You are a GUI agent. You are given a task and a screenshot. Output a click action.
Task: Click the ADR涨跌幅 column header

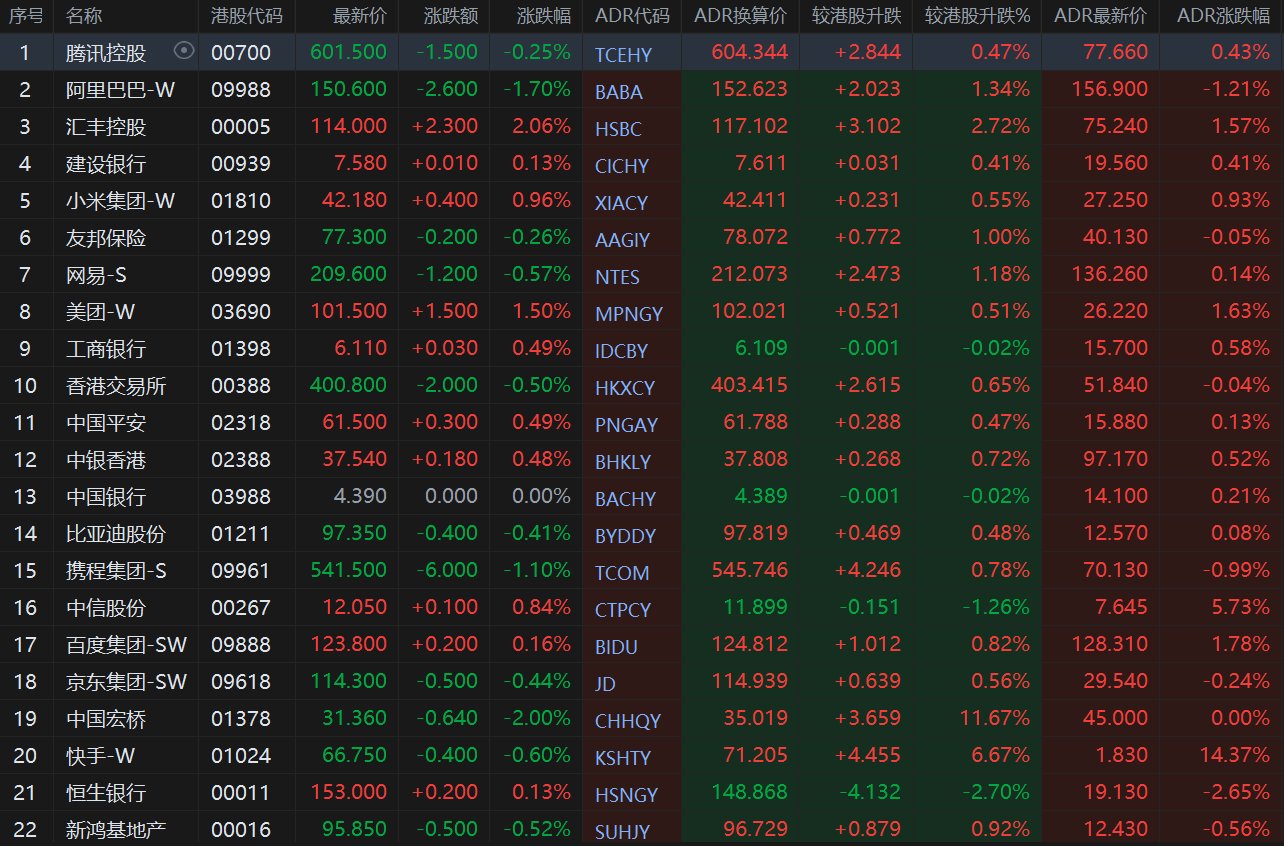click(x=1223, y=16)
